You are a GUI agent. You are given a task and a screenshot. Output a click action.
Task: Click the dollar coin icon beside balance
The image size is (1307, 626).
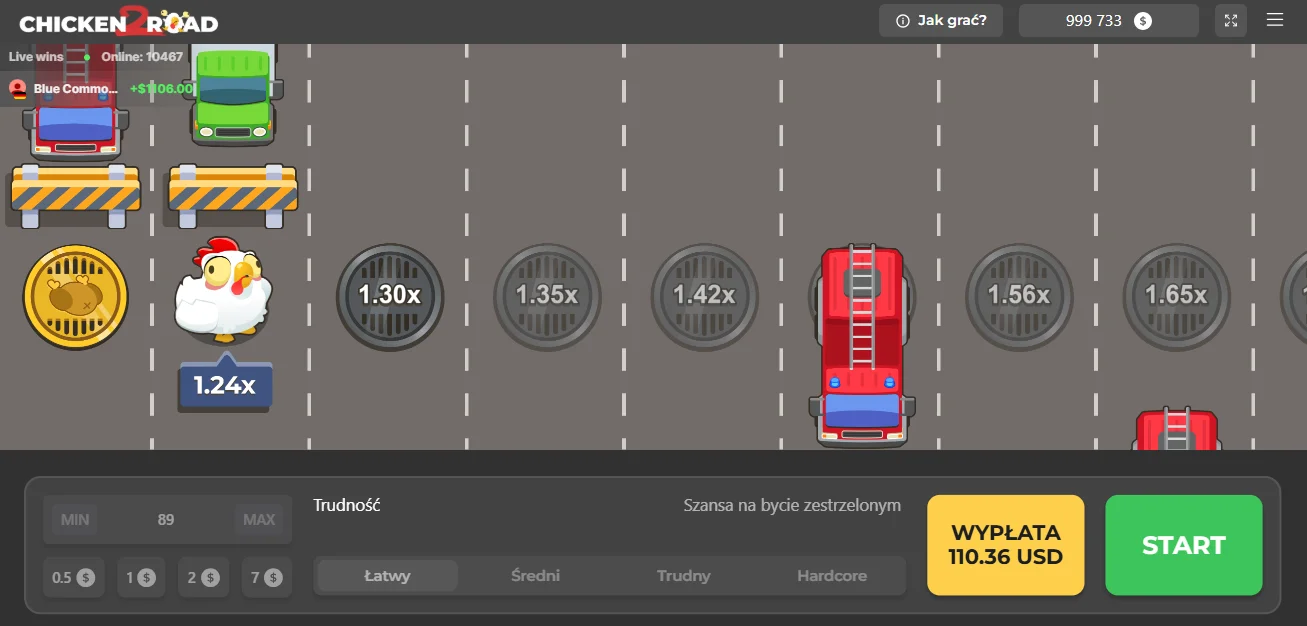pyautogui.click(x=1143, y=20)
